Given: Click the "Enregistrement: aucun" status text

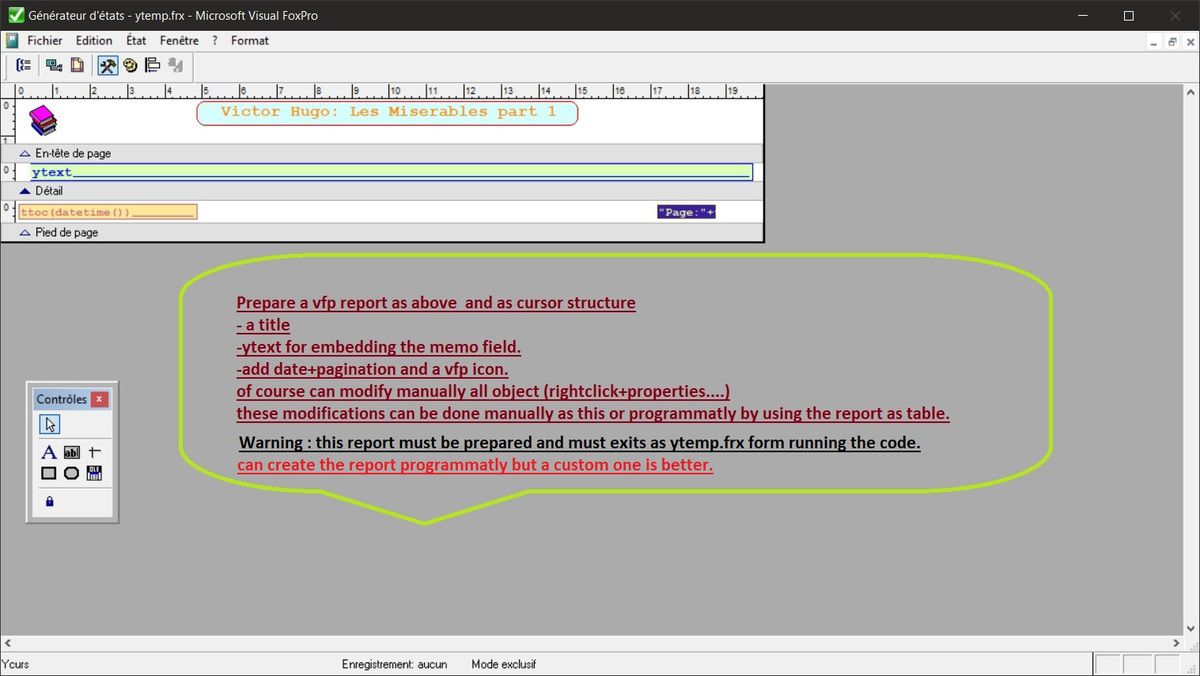Looking at the screenshot, I should [x=394, y=664].
